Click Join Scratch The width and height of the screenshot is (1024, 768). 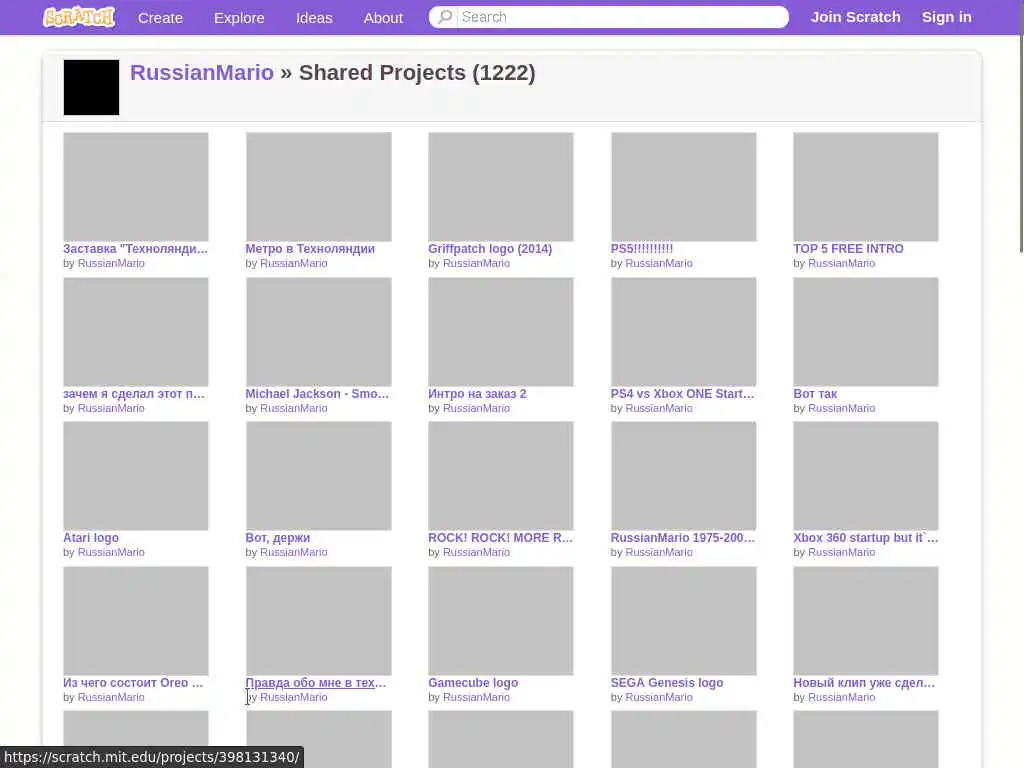[856, 17]
